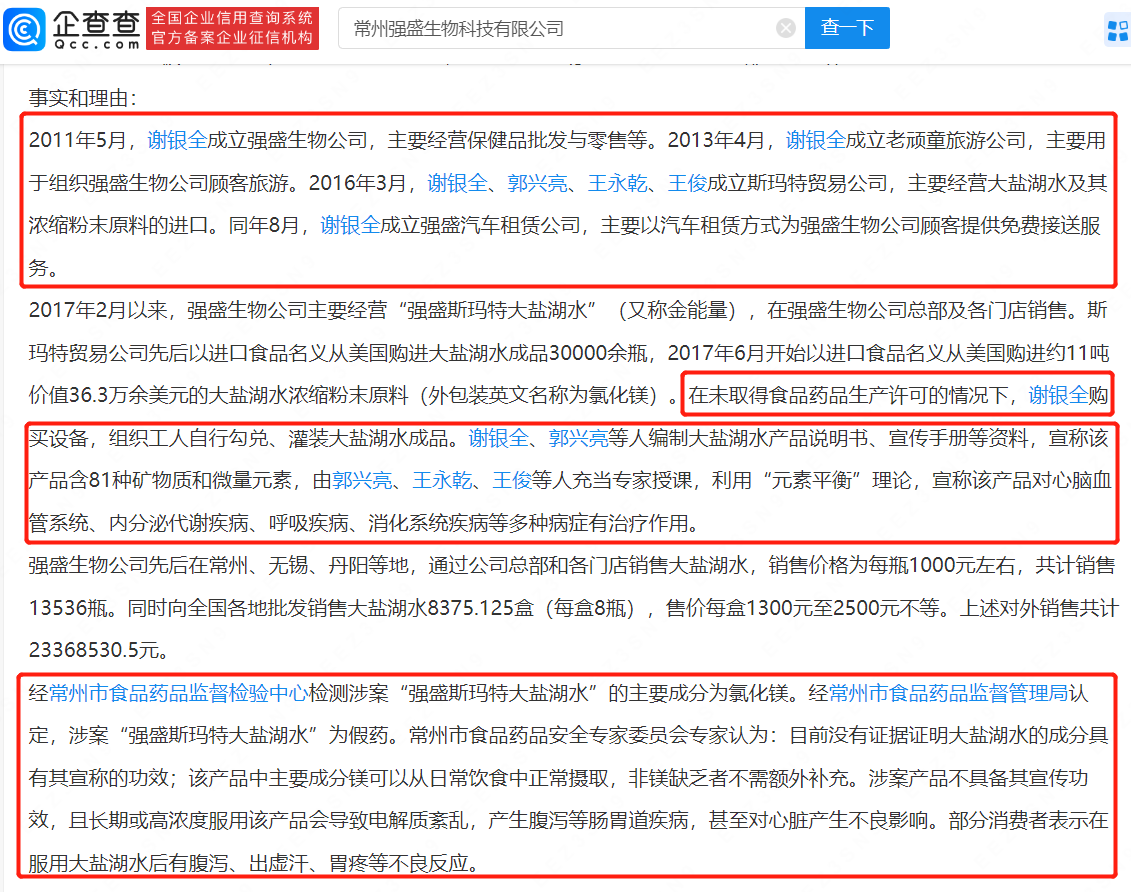
Task: Open 常州市食品药品监督检验中心 link
Action: (x=179, y=693)
